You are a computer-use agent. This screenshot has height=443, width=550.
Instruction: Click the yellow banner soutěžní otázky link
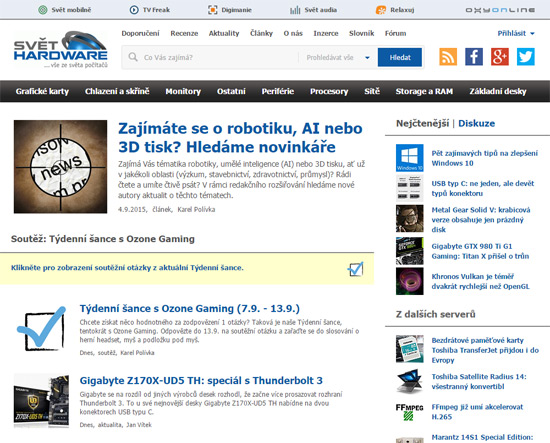pyautogui.click(x=127, y=268)
